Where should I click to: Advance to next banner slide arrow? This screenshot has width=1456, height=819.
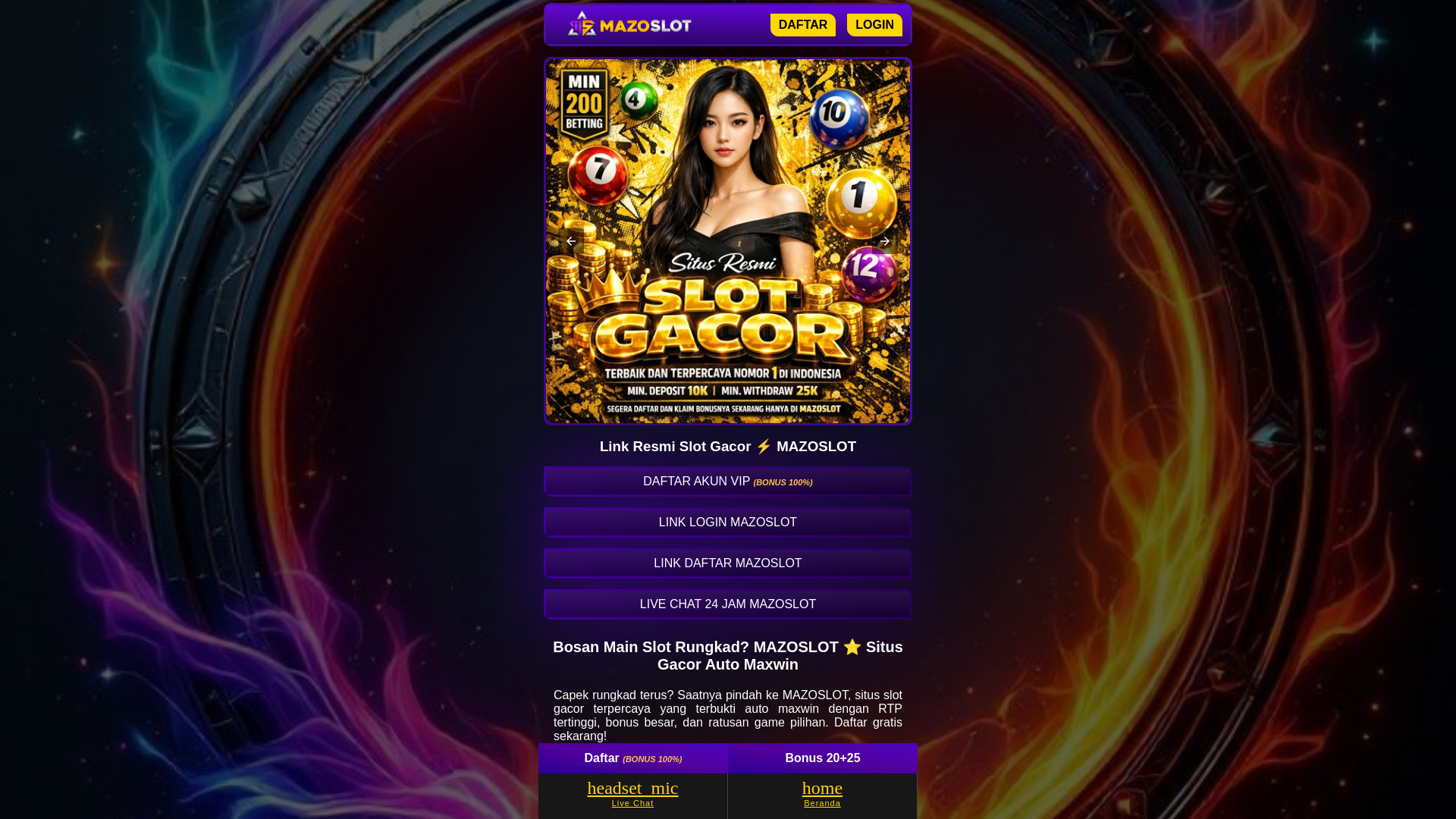pyautogui.click(x=884, y=241)
